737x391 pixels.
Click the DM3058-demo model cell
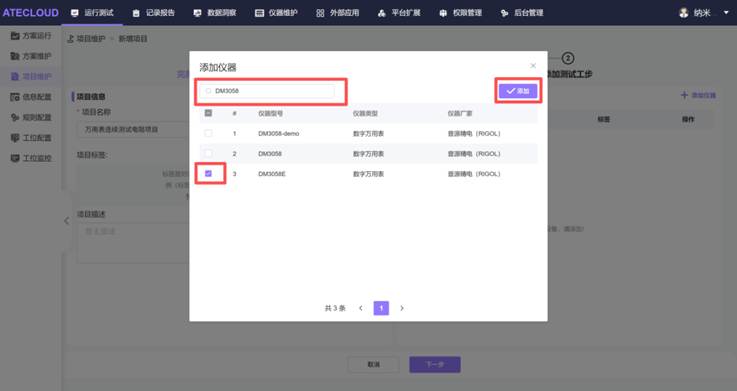tap(278, 133)
